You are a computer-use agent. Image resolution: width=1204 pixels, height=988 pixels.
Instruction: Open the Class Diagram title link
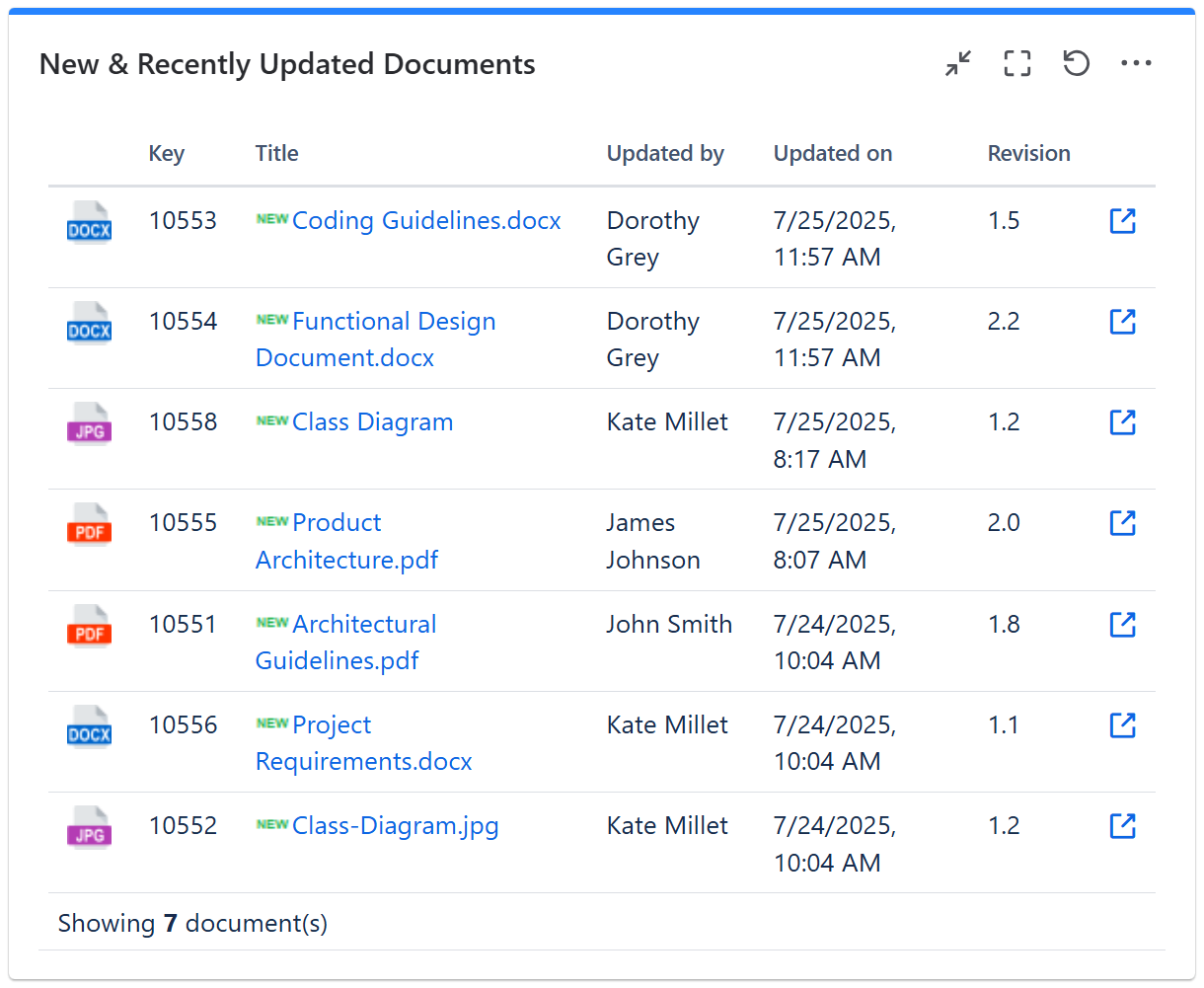point(373,422)
